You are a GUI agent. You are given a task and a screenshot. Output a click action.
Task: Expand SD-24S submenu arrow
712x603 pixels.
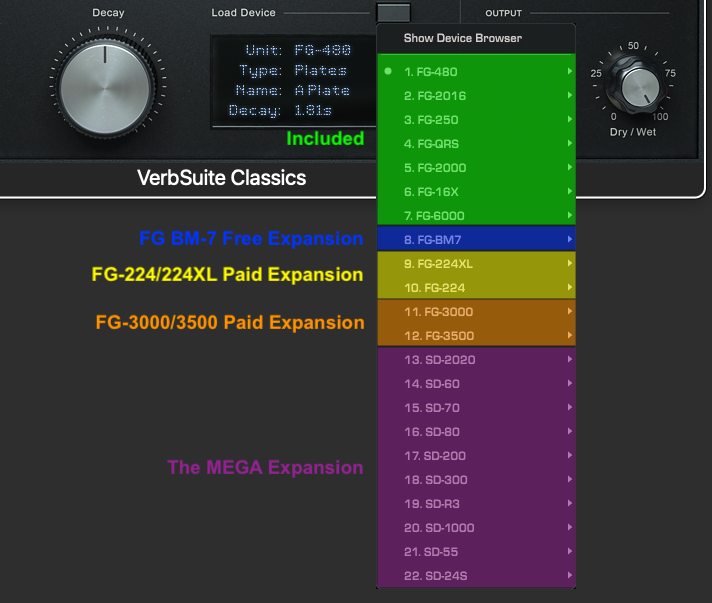pos(569,575)
